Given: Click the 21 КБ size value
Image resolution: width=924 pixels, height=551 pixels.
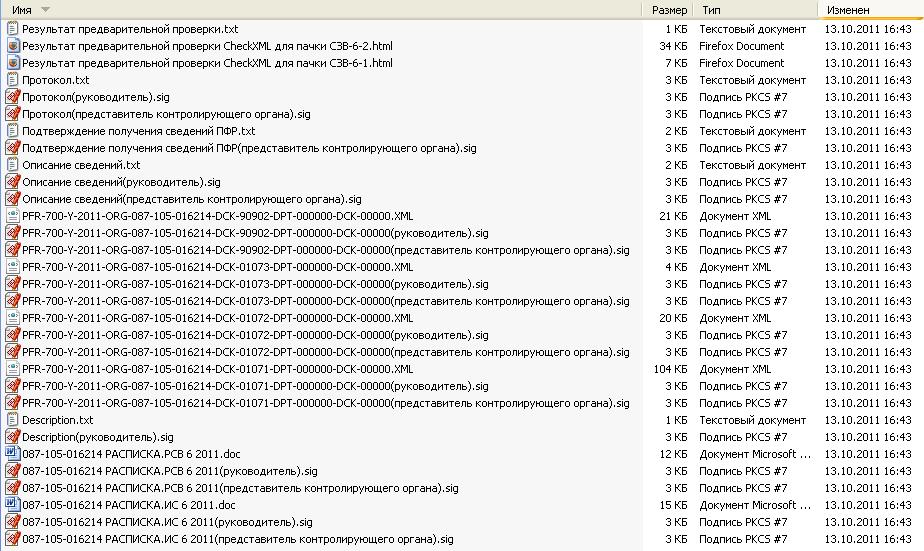Looking at the screenshot, I should [x=673, y=216].
